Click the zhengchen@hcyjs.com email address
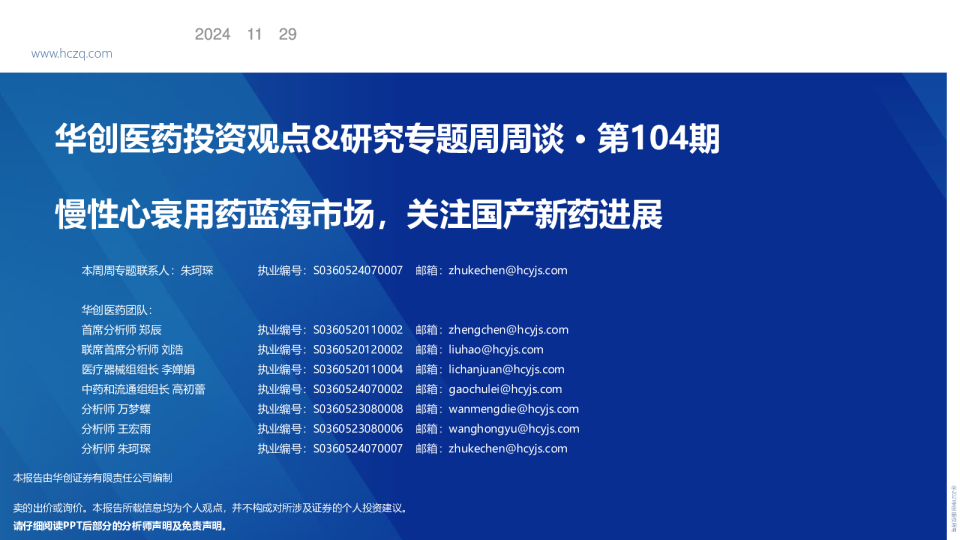Image resolution: width=960 pixels, height=540 pixels. tap(508, 329)
